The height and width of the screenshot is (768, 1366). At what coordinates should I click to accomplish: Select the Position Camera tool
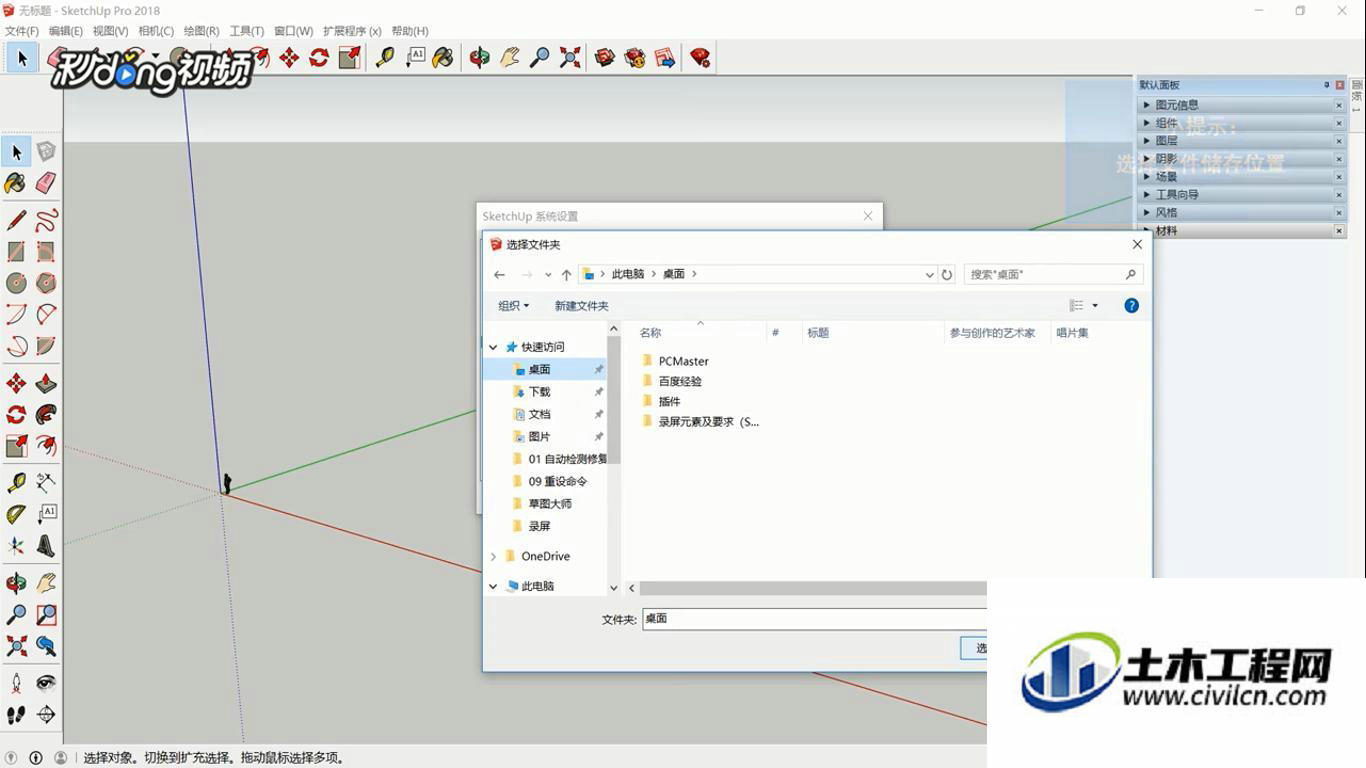click(x=16, y=683)
